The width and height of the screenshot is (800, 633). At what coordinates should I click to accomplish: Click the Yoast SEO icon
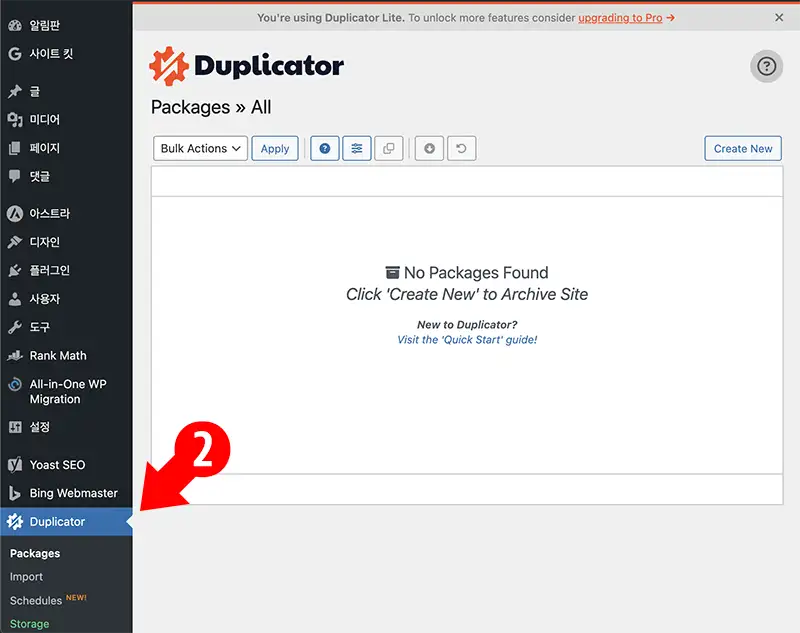tap(15, 465)
